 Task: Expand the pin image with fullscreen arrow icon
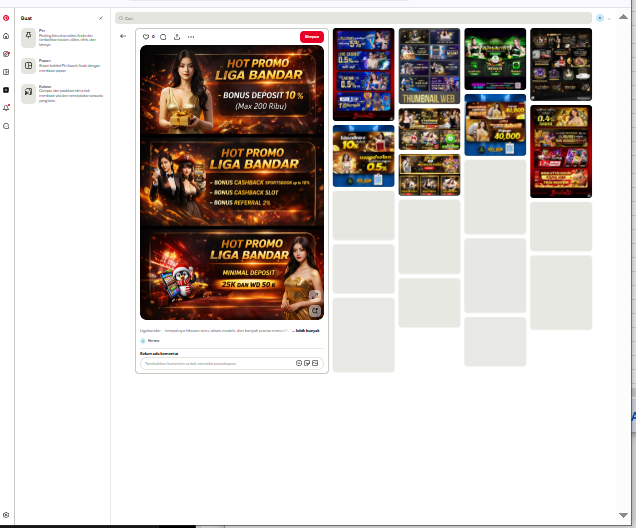[315, 295]
